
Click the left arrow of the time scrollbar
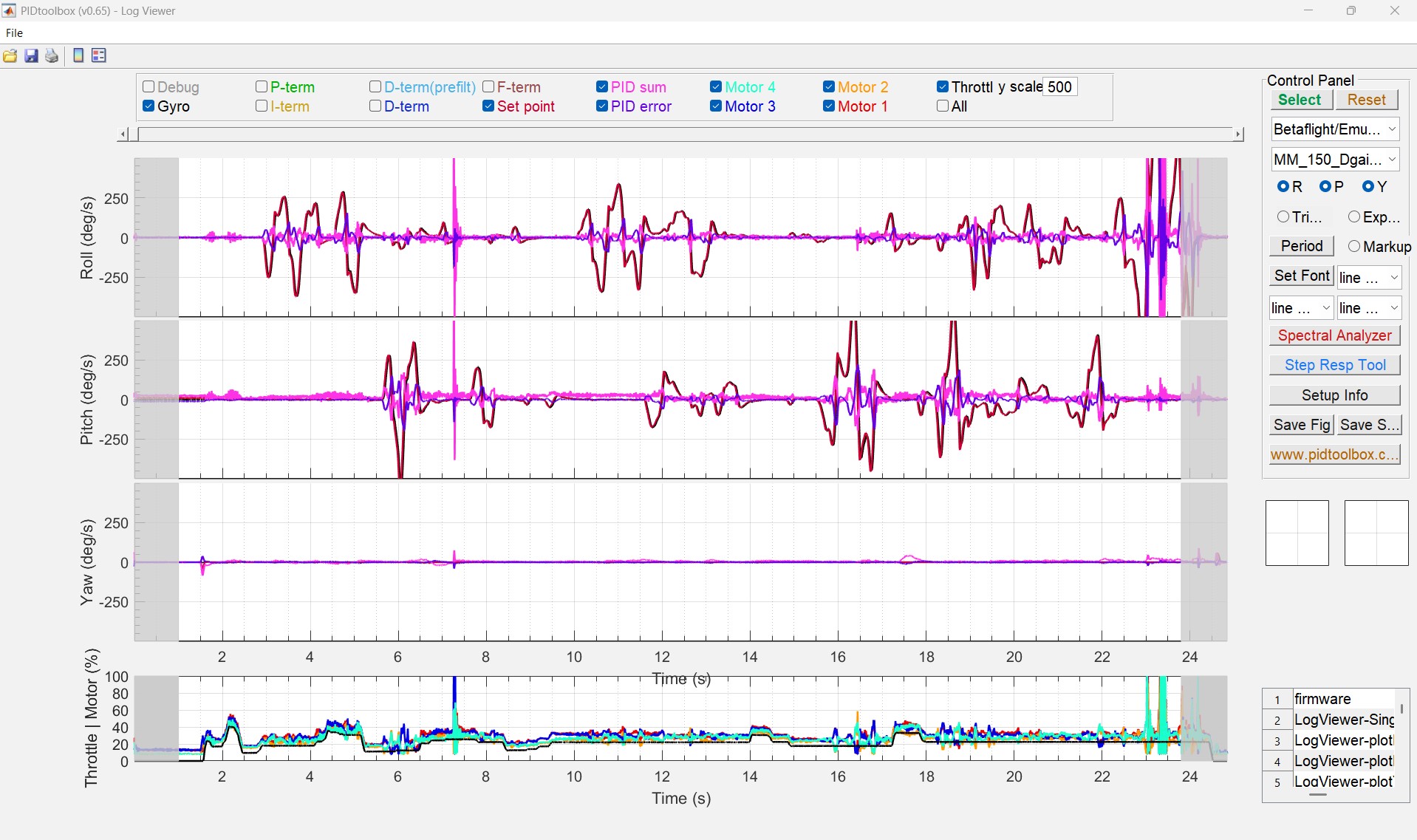click(x=123, y=134)
